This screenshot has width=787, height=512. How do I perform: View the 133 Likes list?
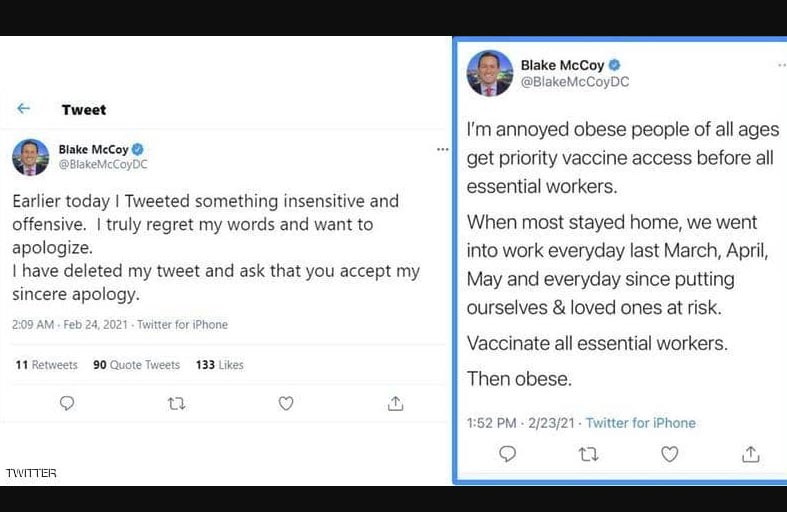[219, 365]
